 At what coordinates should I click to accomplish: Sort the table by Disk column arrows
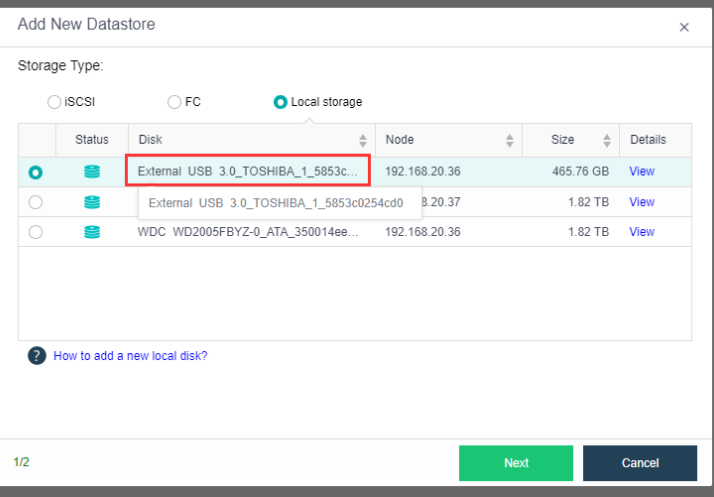click(363, 141)
